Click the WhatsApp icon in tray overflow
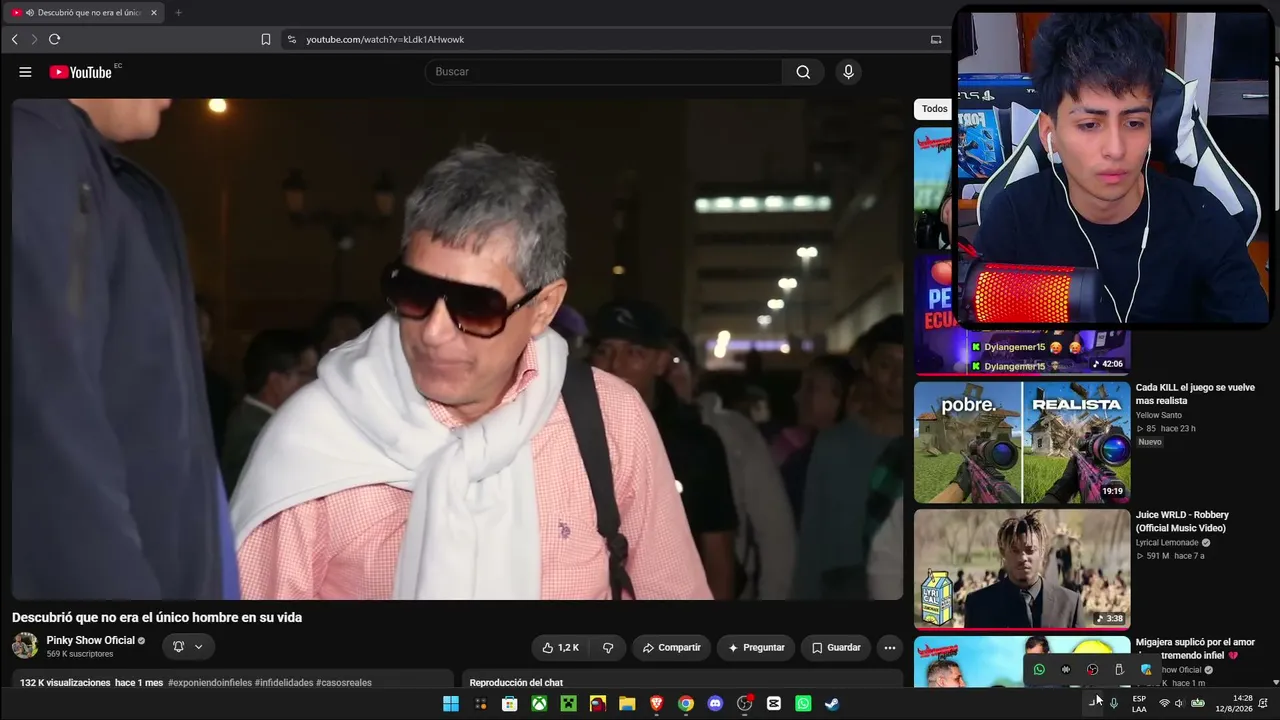Screen dimensions: 1280x720 1039,670
